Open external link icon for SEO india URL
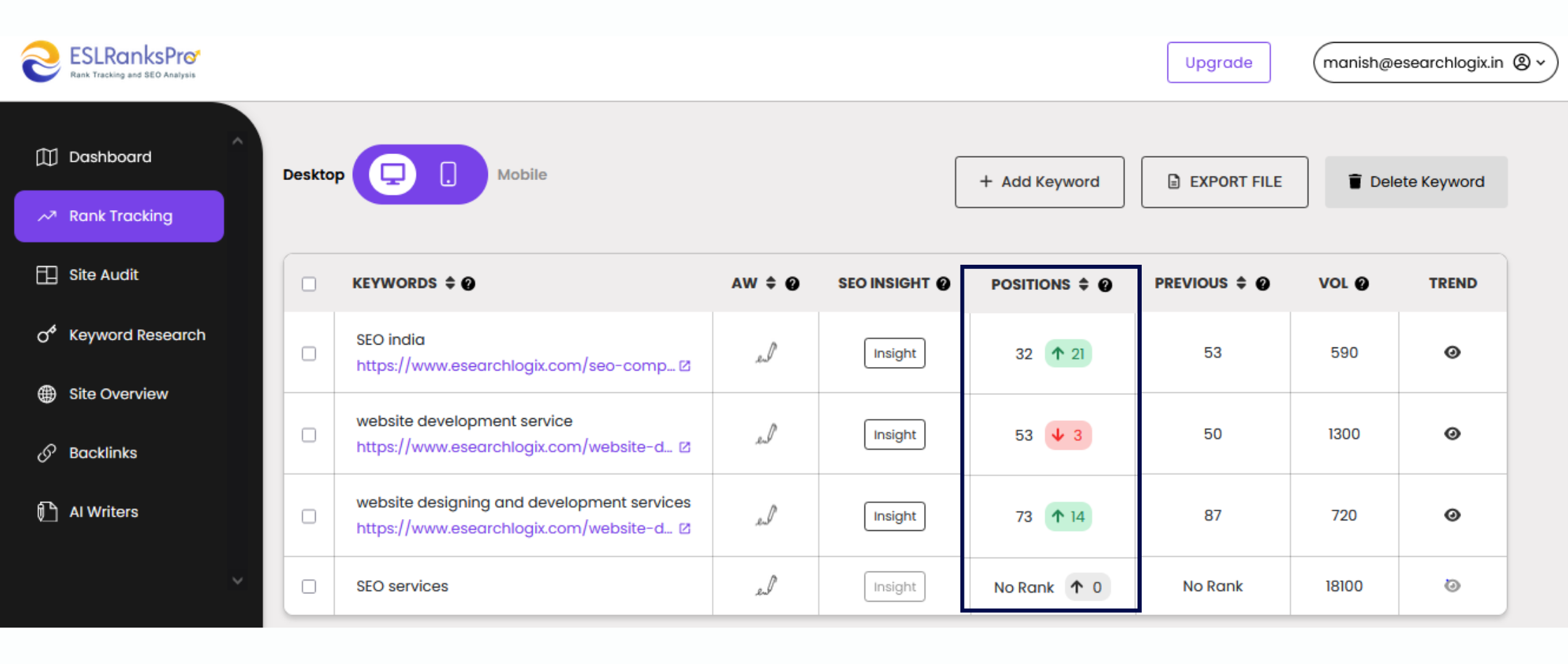 tap(685, 366)
